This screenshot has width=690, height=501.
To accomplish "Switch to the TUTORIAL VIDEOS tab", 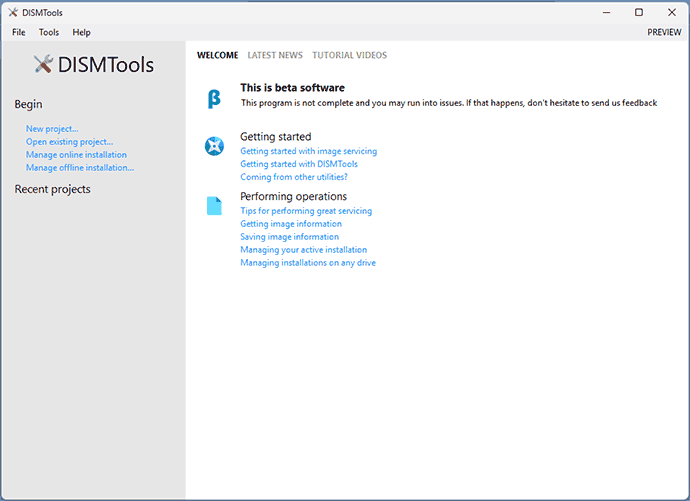I will (350, 55).
